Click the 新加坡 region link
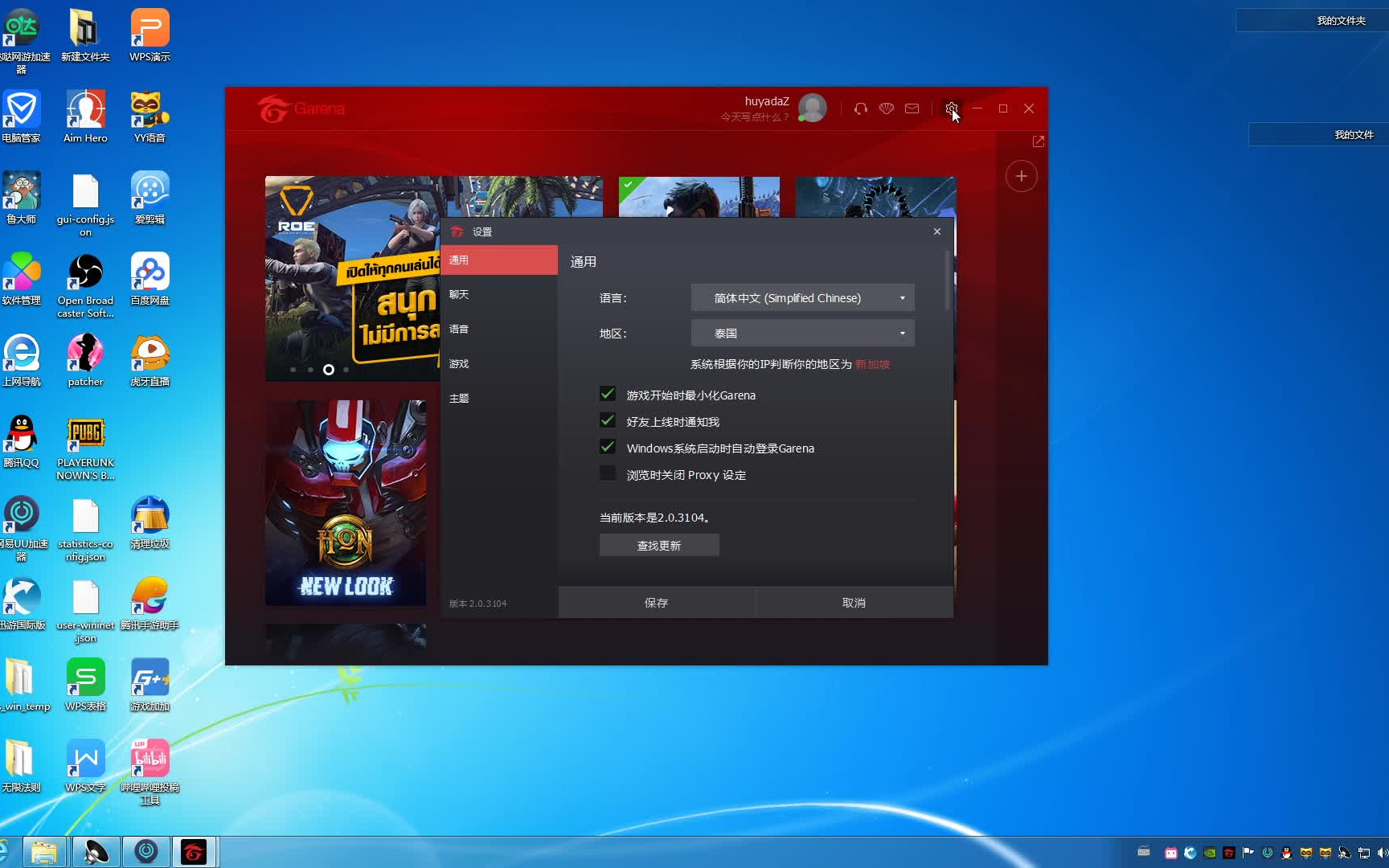The image size is (1389, 868). point(872,365)
